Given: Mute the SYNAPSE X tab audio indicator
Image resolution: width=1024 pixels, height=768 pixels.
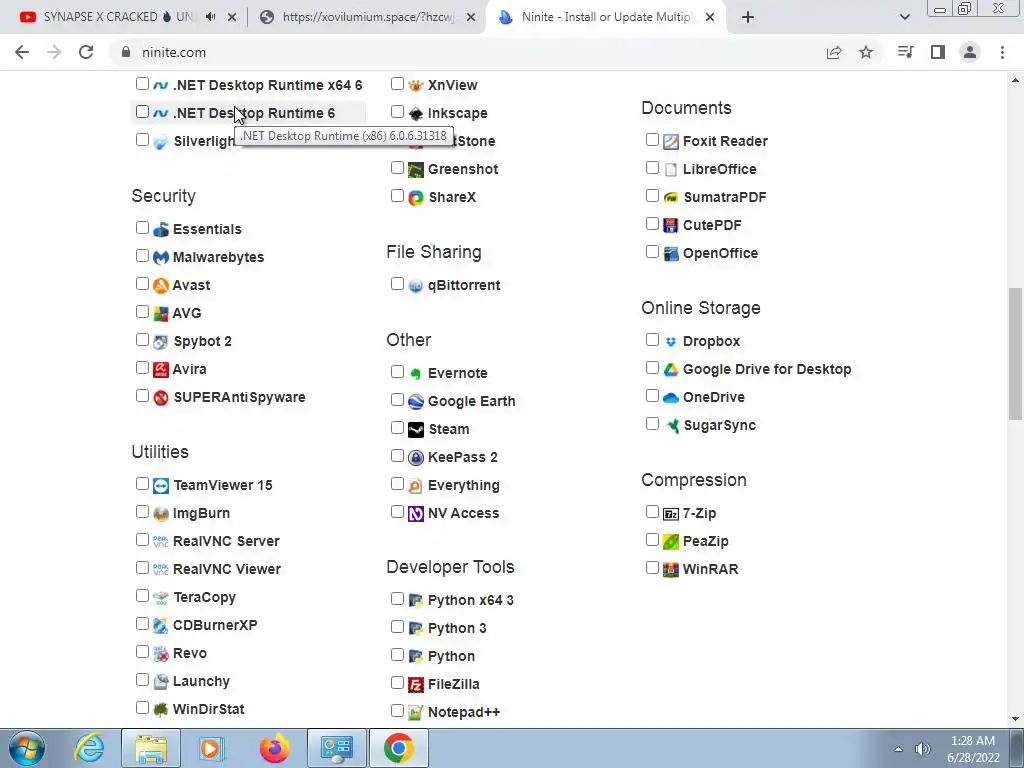Looking at the screenshot, I should pyautogui.click(x=210, y=17).
